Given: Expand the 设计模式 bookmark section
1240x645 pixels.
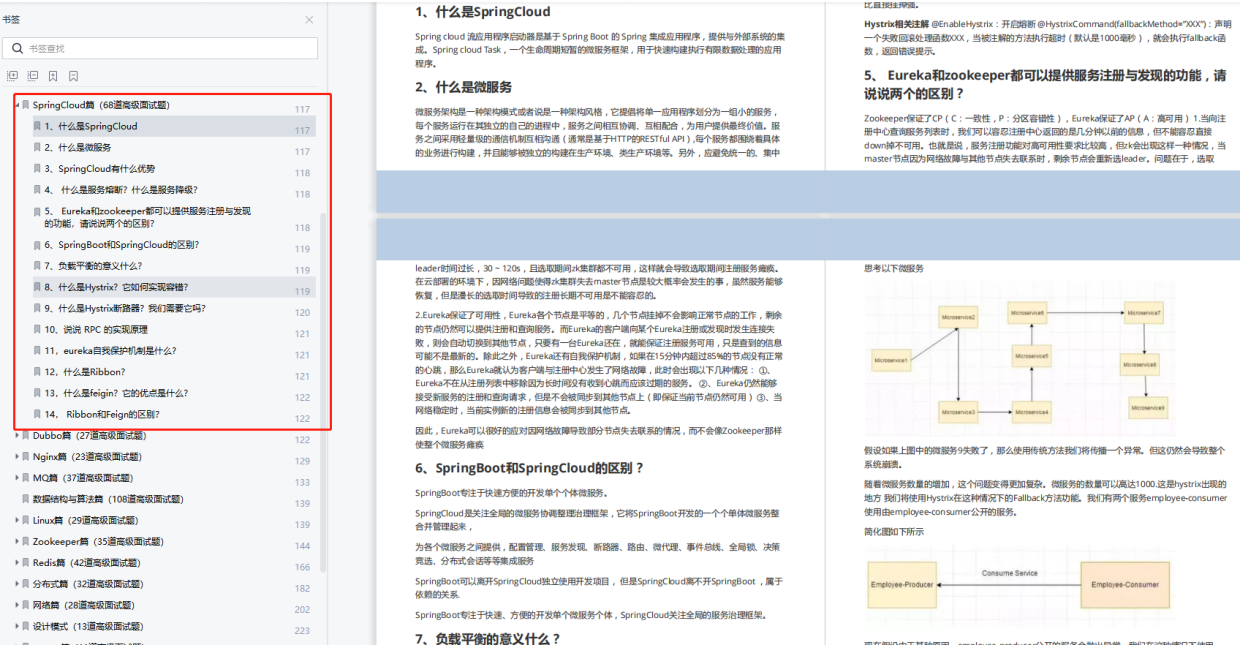Looking at the screenshot, I should click(16, 626).
